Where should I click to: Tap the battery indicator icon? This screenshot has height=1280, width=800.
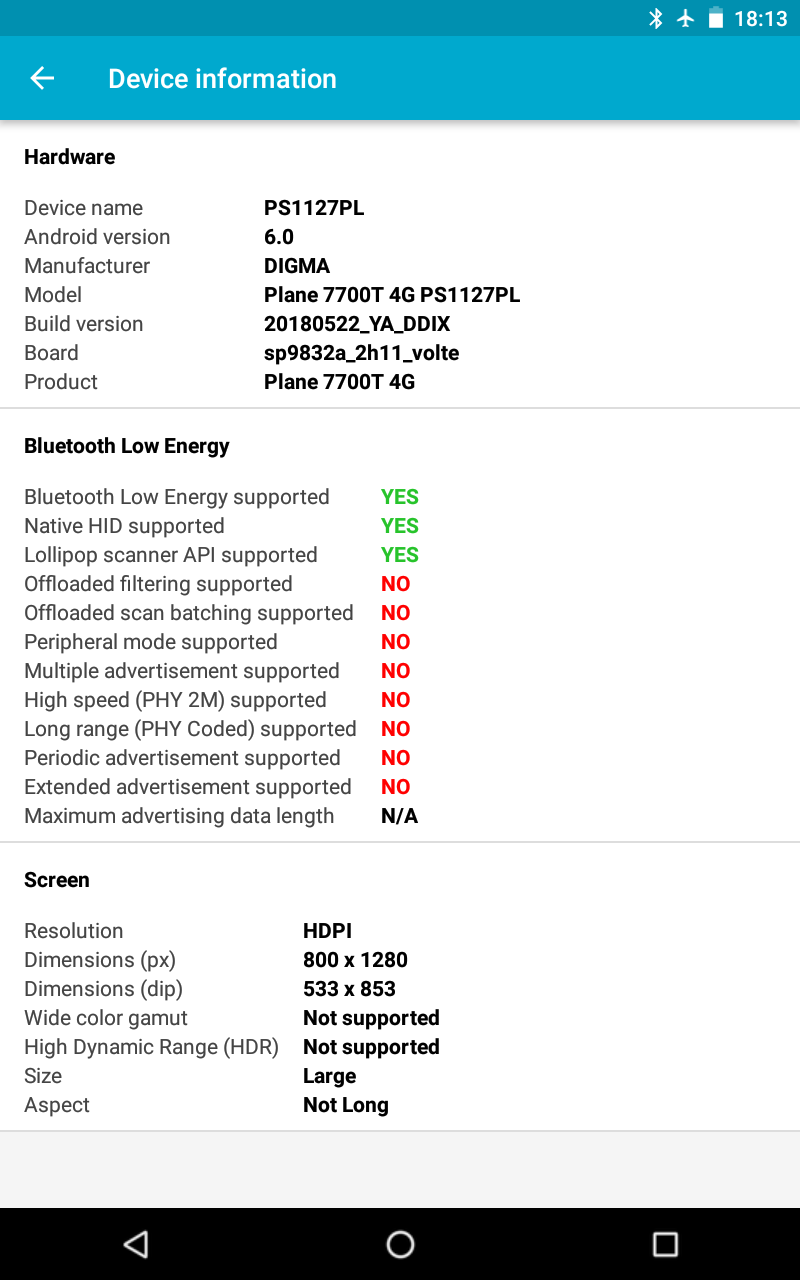point(716,18)
